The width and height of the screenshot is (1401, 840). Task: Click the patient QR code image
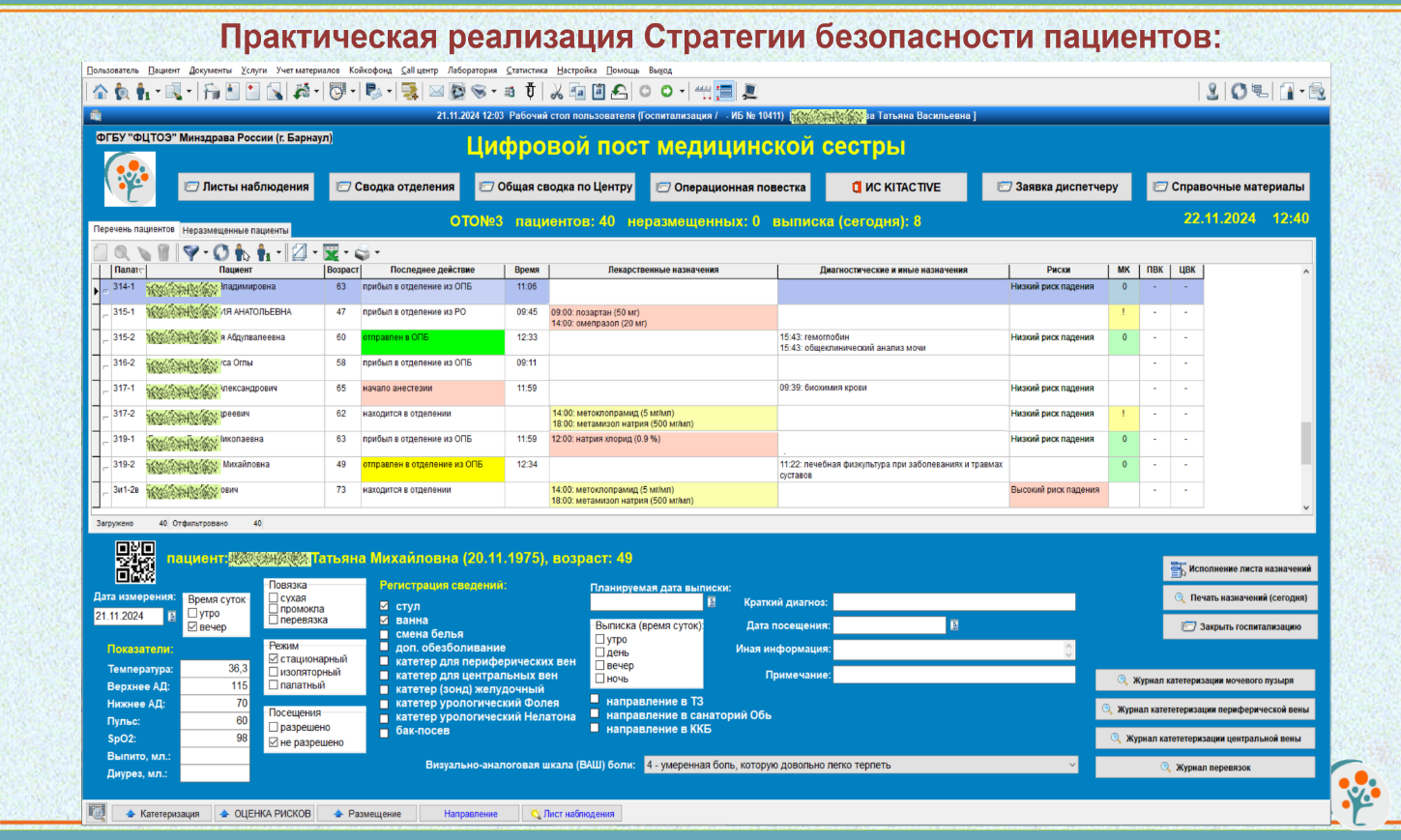pos(135,562)
